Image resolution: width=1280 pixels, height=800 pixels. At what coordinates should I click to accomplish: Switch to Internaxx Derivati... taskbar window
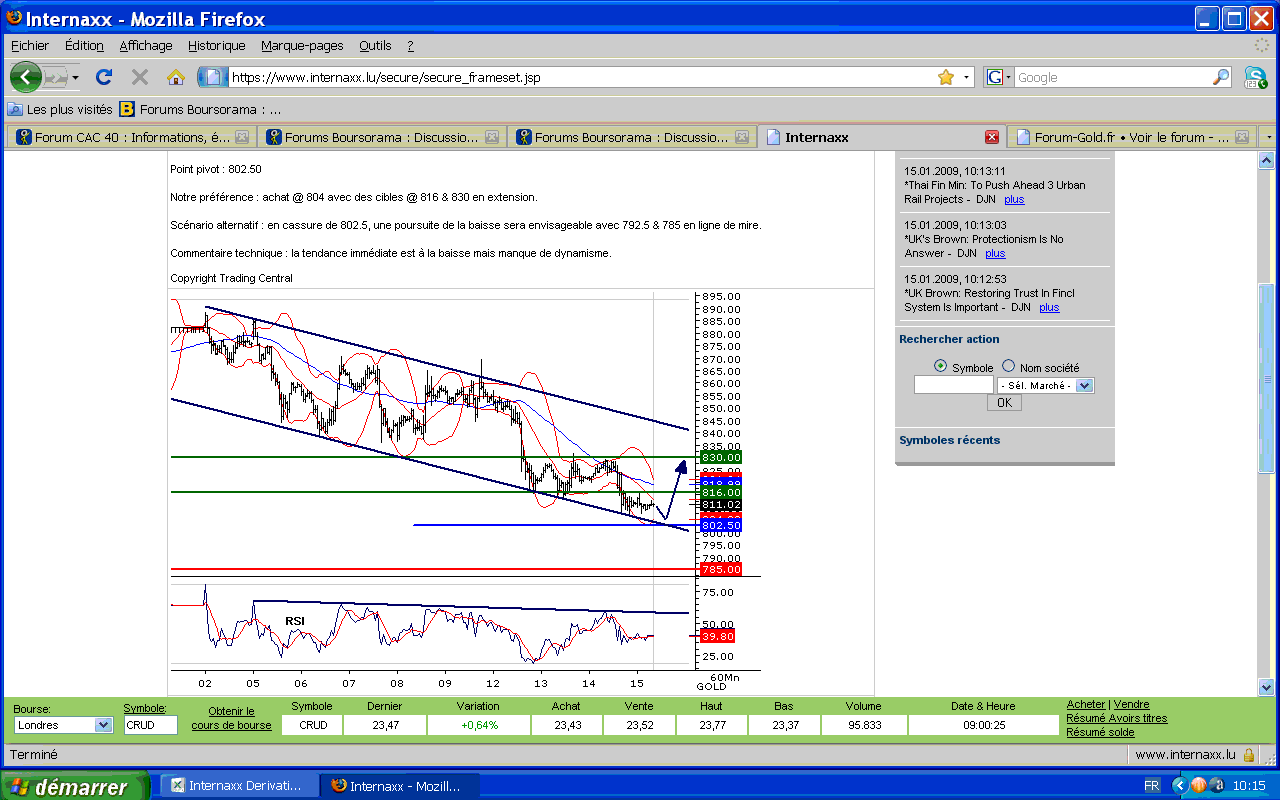point(239,786)
